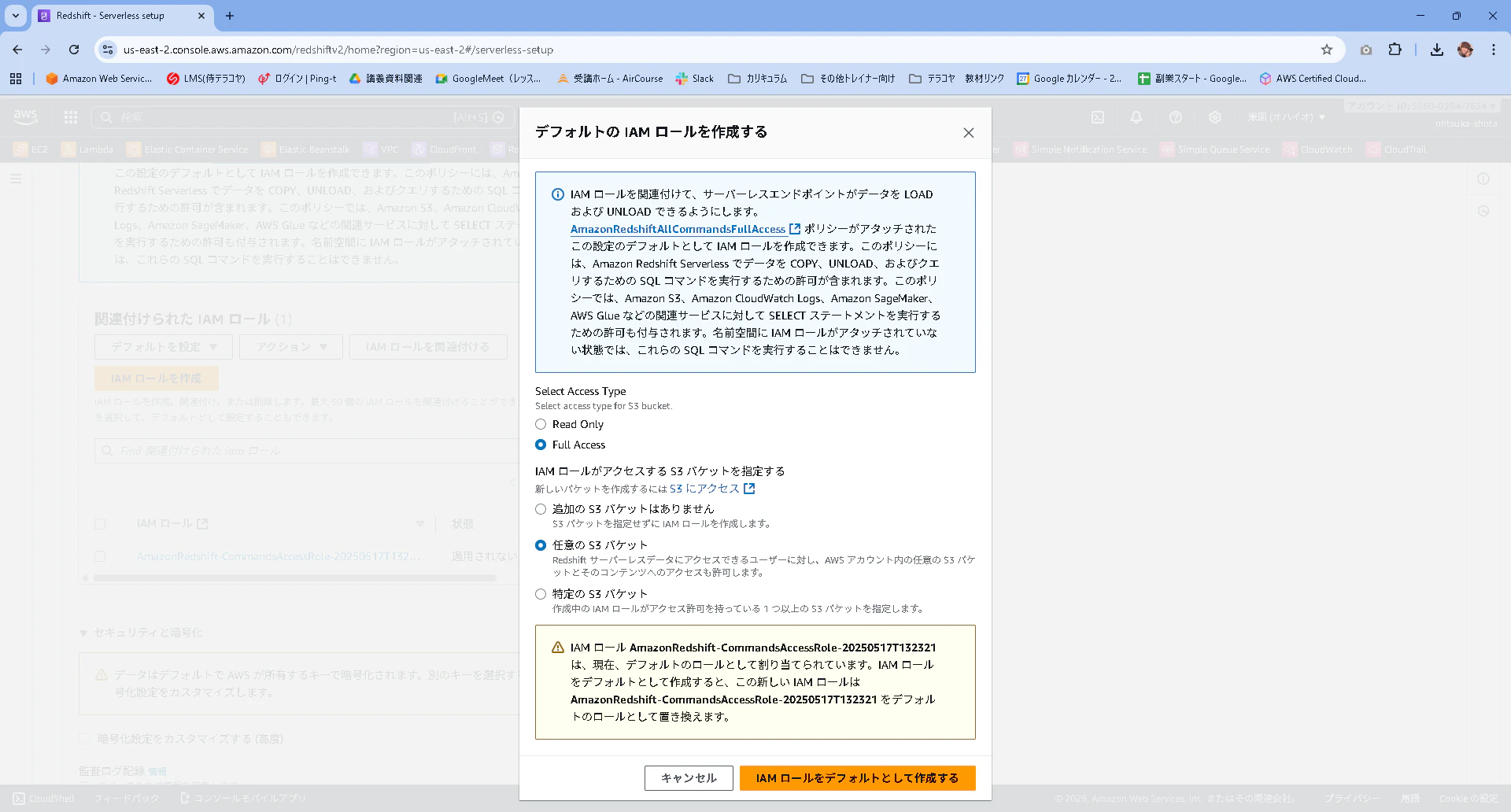This screenshot has height=812, width=1511.
Task: Click the site information icon in address bar
Action: (x=108, y=50)
